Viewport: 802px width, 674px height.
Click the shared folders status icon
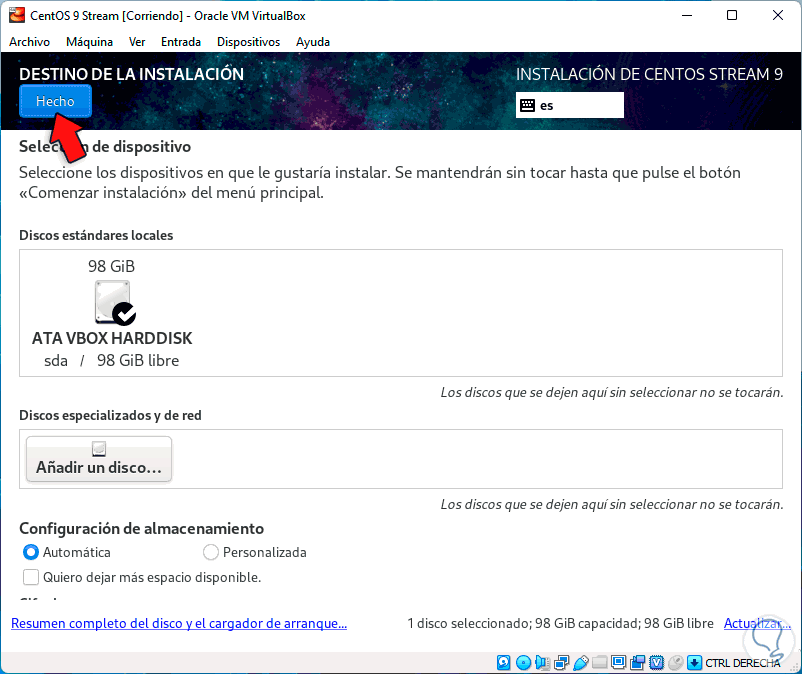(x=599, y=663)
